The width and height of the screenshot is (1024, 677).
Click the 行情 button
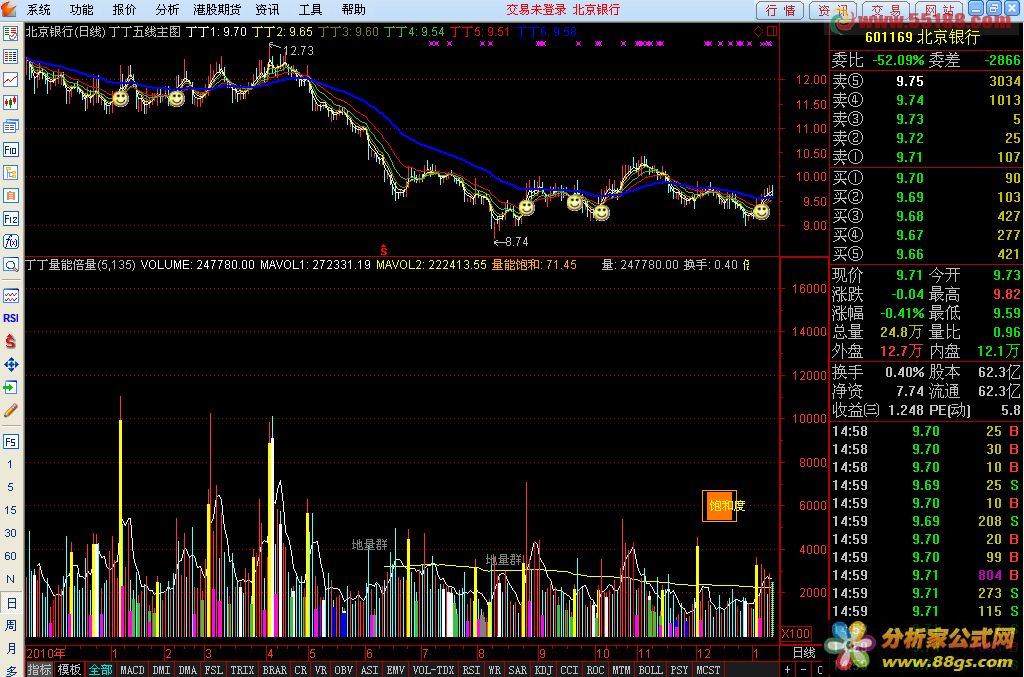pyautogui.click(x=780, y=10)
